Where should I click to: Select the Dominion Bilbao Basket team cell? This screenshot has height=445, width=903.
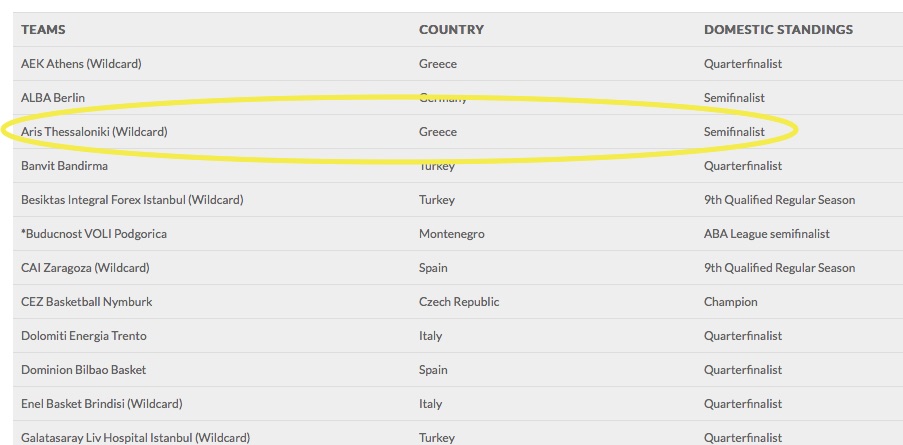tap(84, 370)
